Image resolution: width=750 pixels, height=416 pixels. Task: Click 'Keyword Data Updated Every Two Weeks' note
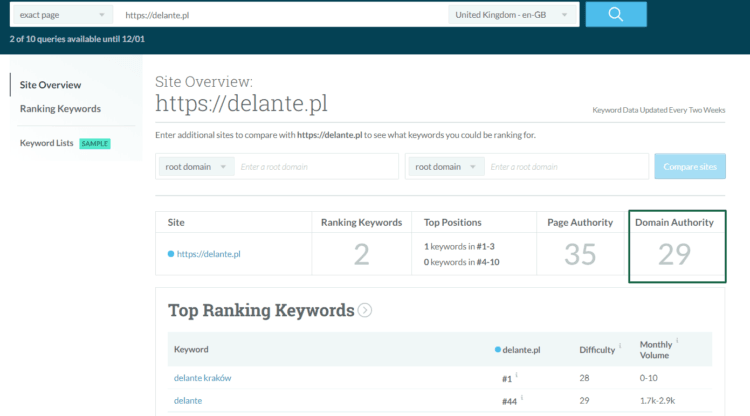coord(659,110)
